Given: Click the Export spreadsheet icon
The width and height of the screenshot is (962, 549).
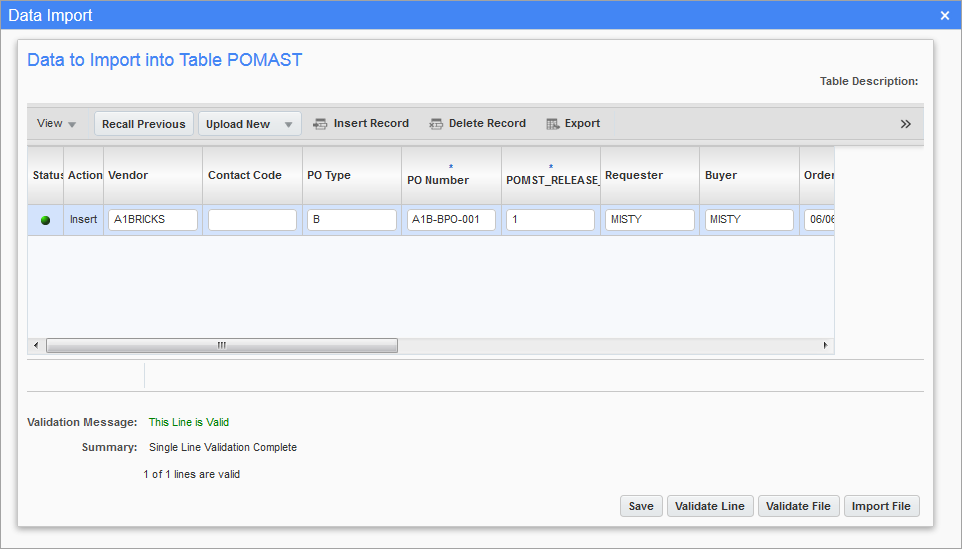Looking at the screenshot, I should coord(552,124).
